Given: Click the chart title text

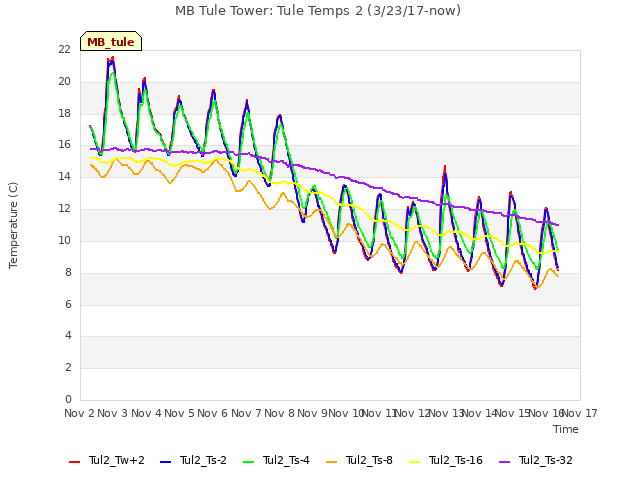Looking at the screenshot, I should click(318, 11).
